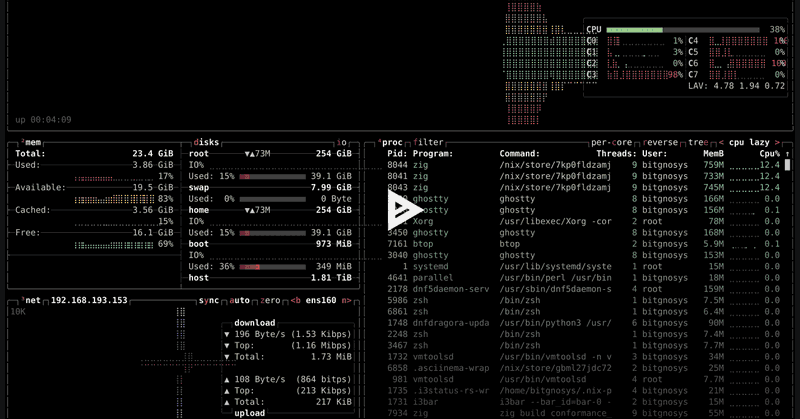
Task: Select process row 4641 parallel
Action: pyautogui.click(x=583, y=278)
